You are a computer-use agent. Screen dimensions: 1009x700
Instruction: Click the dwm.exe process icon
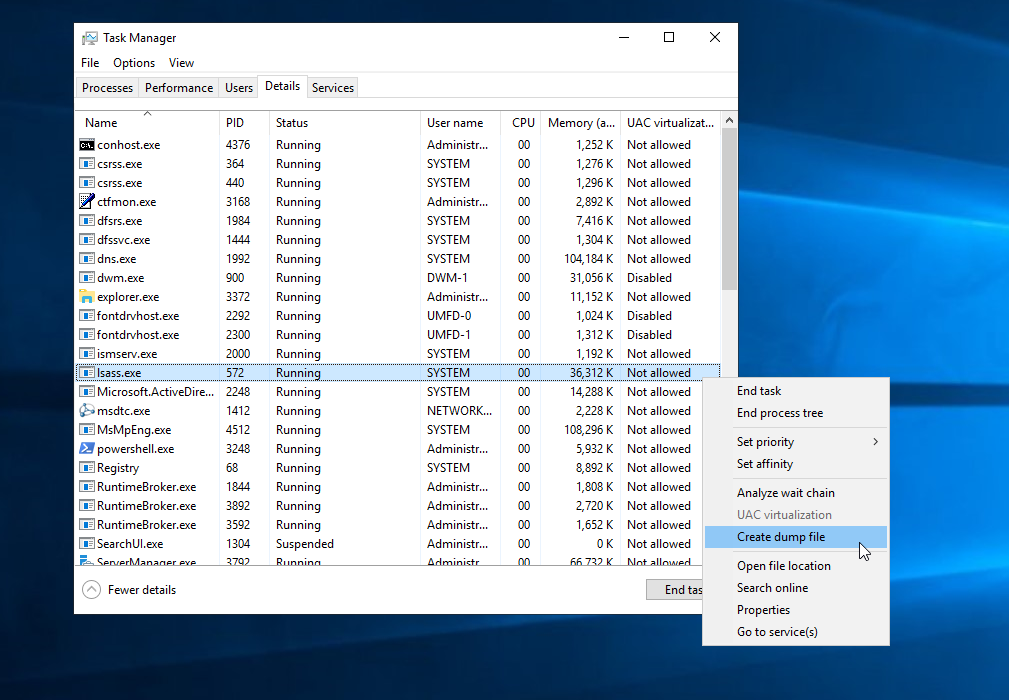(87, 278)
